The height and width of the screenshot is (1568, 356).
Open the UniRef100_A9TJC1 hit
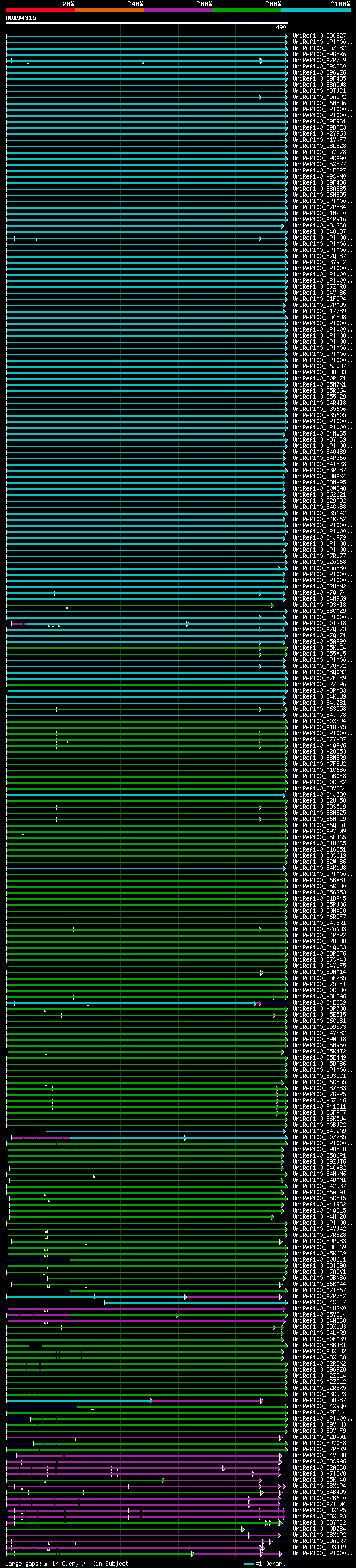pos(319,91)
